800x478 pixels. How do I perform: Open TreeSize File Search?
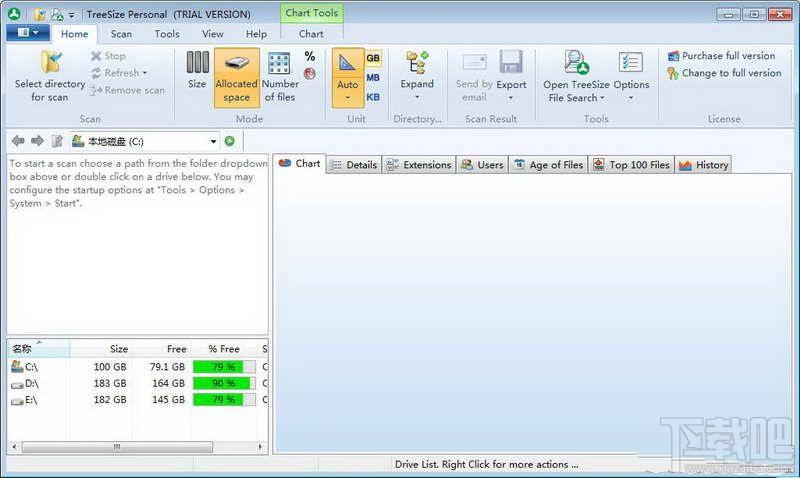(576, 77)
